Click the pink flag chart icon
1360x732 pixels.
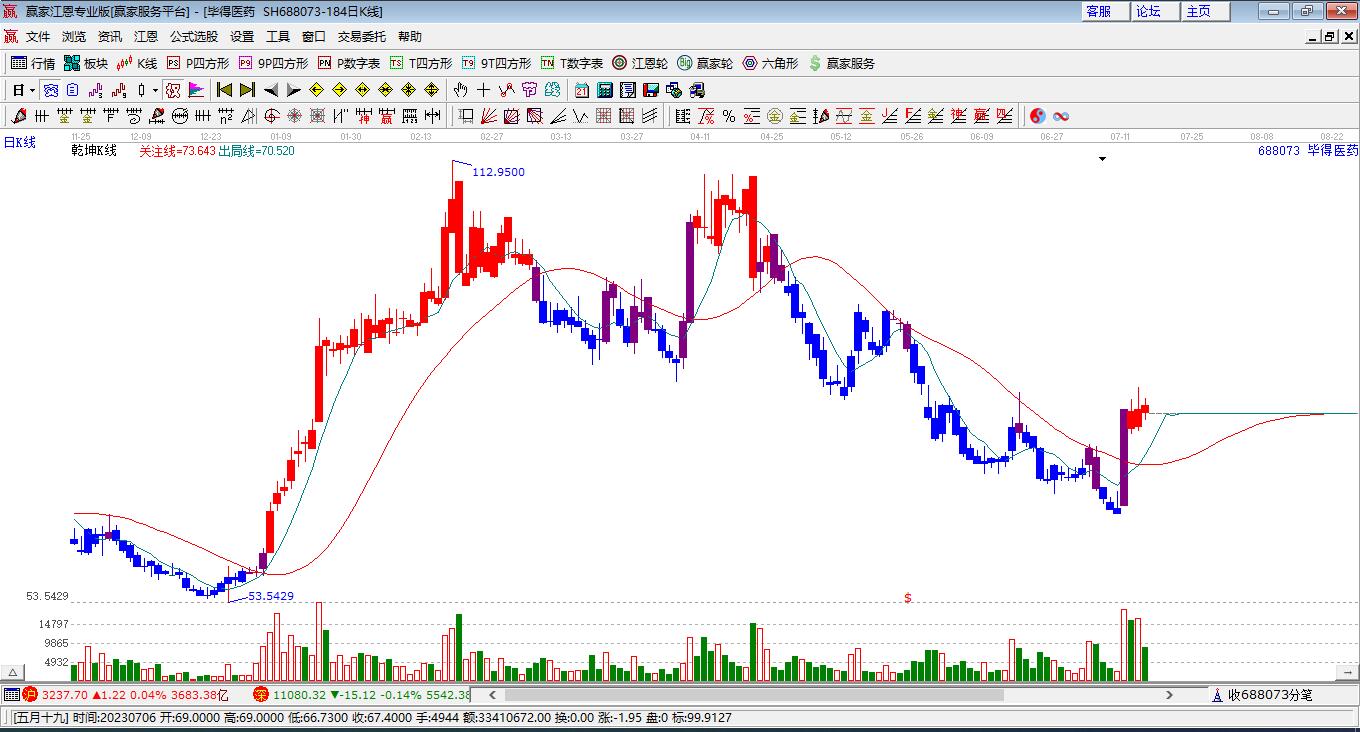(196, 90)
